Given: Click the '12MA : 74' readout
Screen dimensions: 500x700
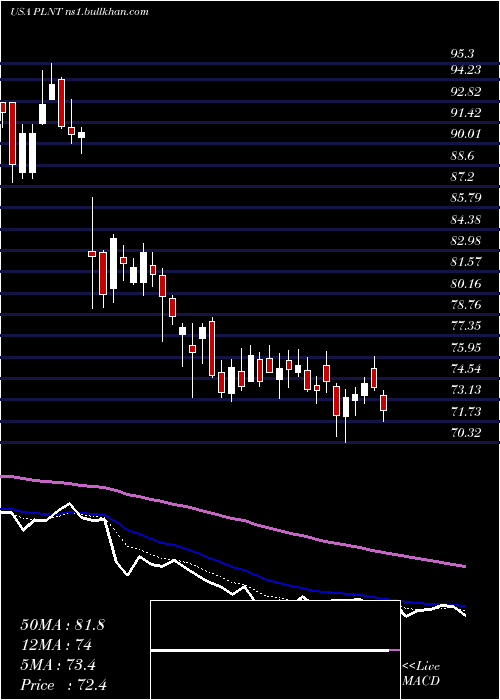Looking at the screenshot, I should [x=56, y=645].
